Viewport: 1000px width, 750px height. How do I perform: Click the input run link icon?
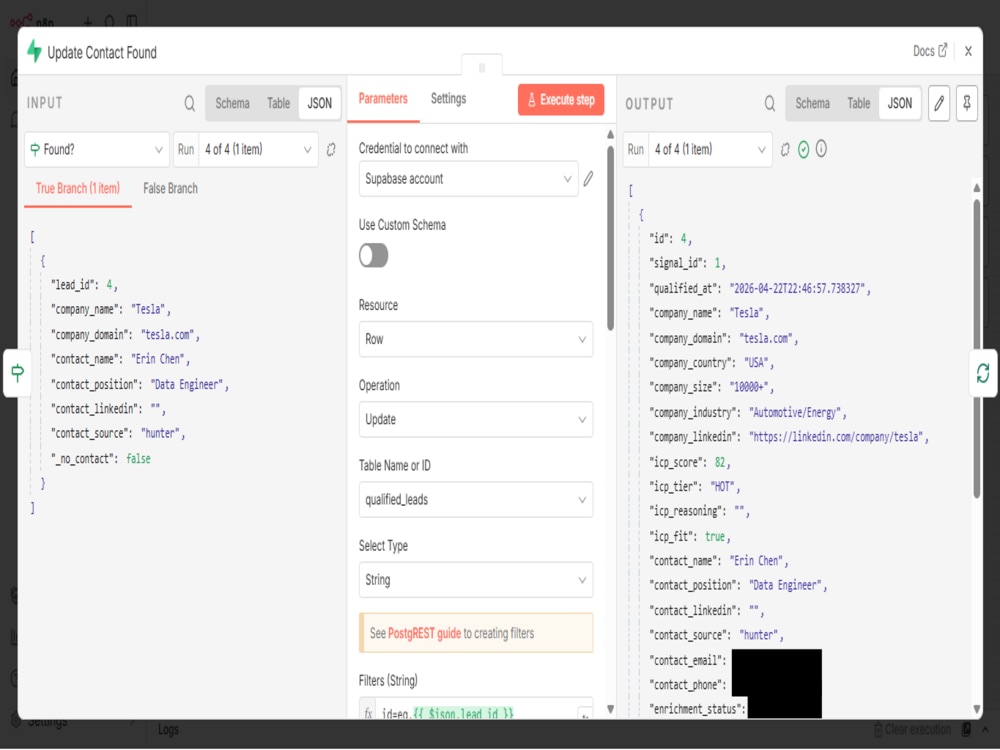(331, 150)
